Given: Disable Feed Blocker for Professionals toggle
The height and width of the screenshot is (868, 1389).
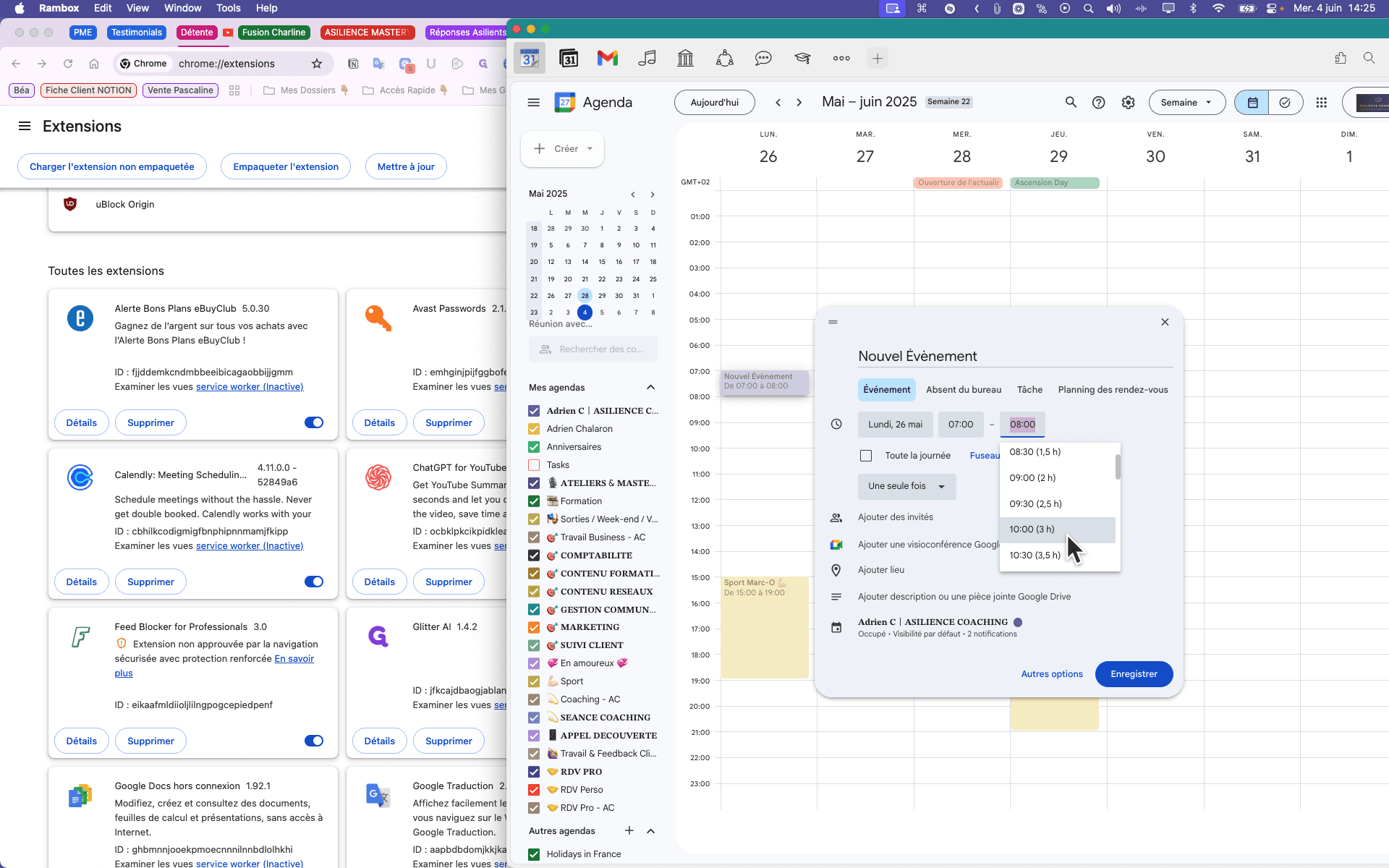Looking at the screenshot, I should 314,741.
